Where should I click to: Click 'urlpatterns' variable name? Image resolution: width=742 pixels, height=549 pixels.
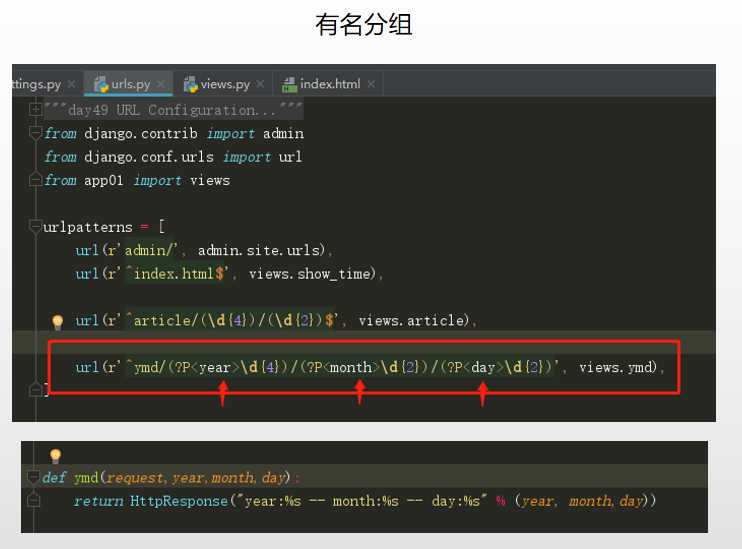[x=88, y=227]
